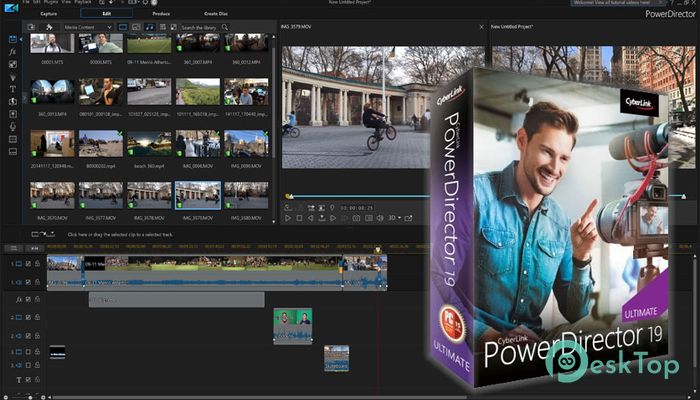Click the zoom in plus button on timeline

(43, 397)
